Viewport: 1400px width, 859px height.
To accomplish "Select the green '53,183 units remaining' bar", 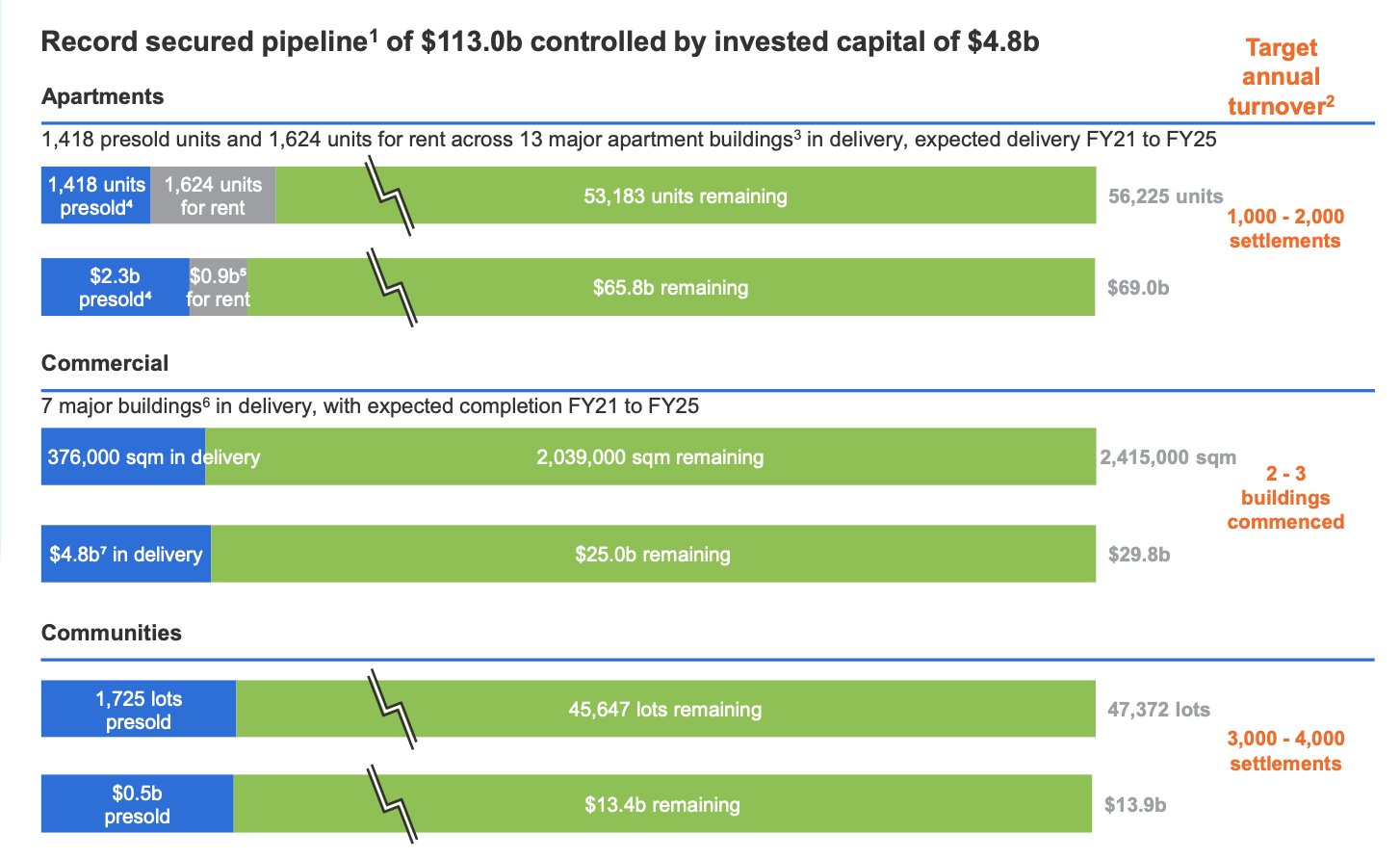I will [685, 196].
